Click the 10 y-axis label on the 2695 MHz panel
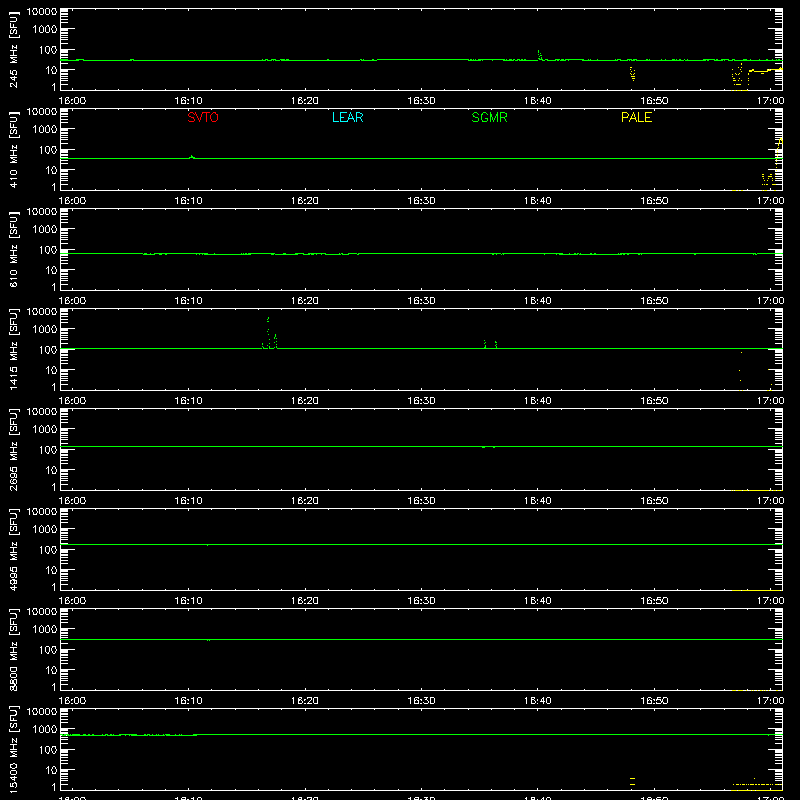Image resolution: width=800 pixels, height=800 pixels. click(51, 470)
